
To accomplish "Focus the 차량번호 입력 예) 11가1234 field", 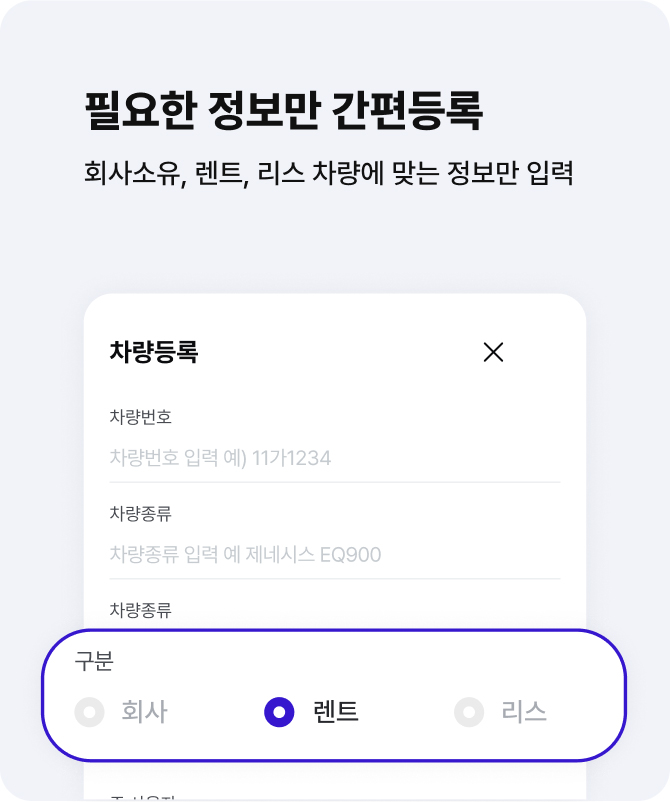I will click(x=334, y=457).
